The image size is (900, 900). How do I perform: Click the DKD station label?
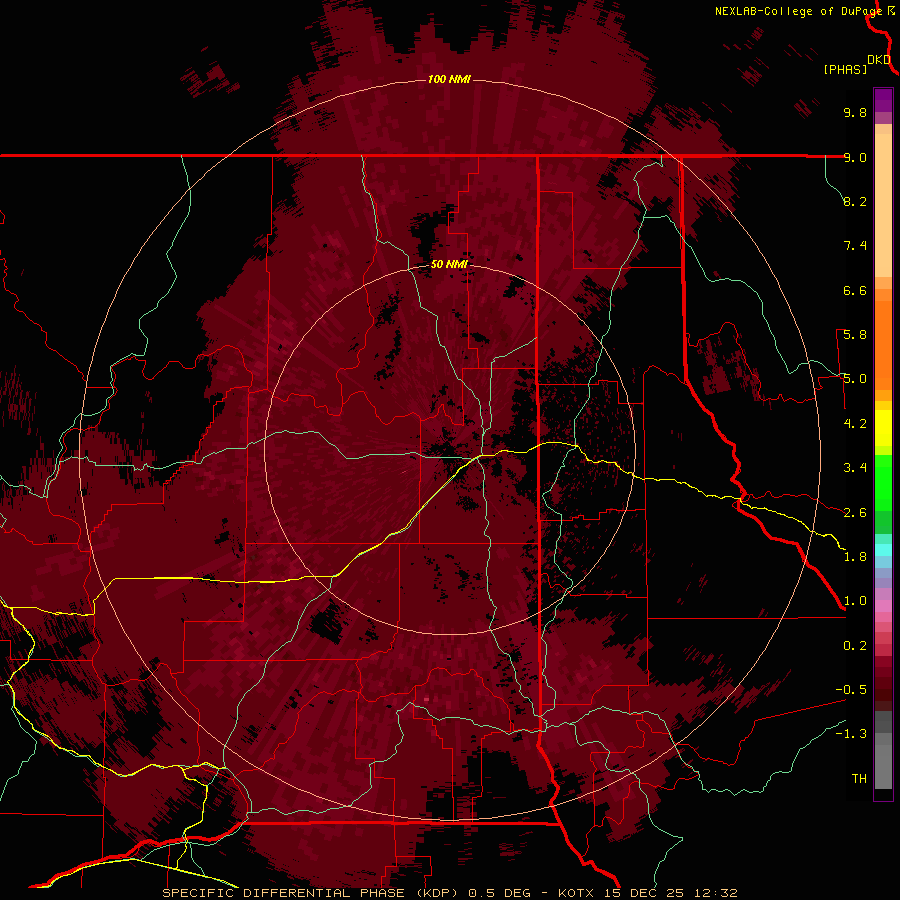[879, 59]
